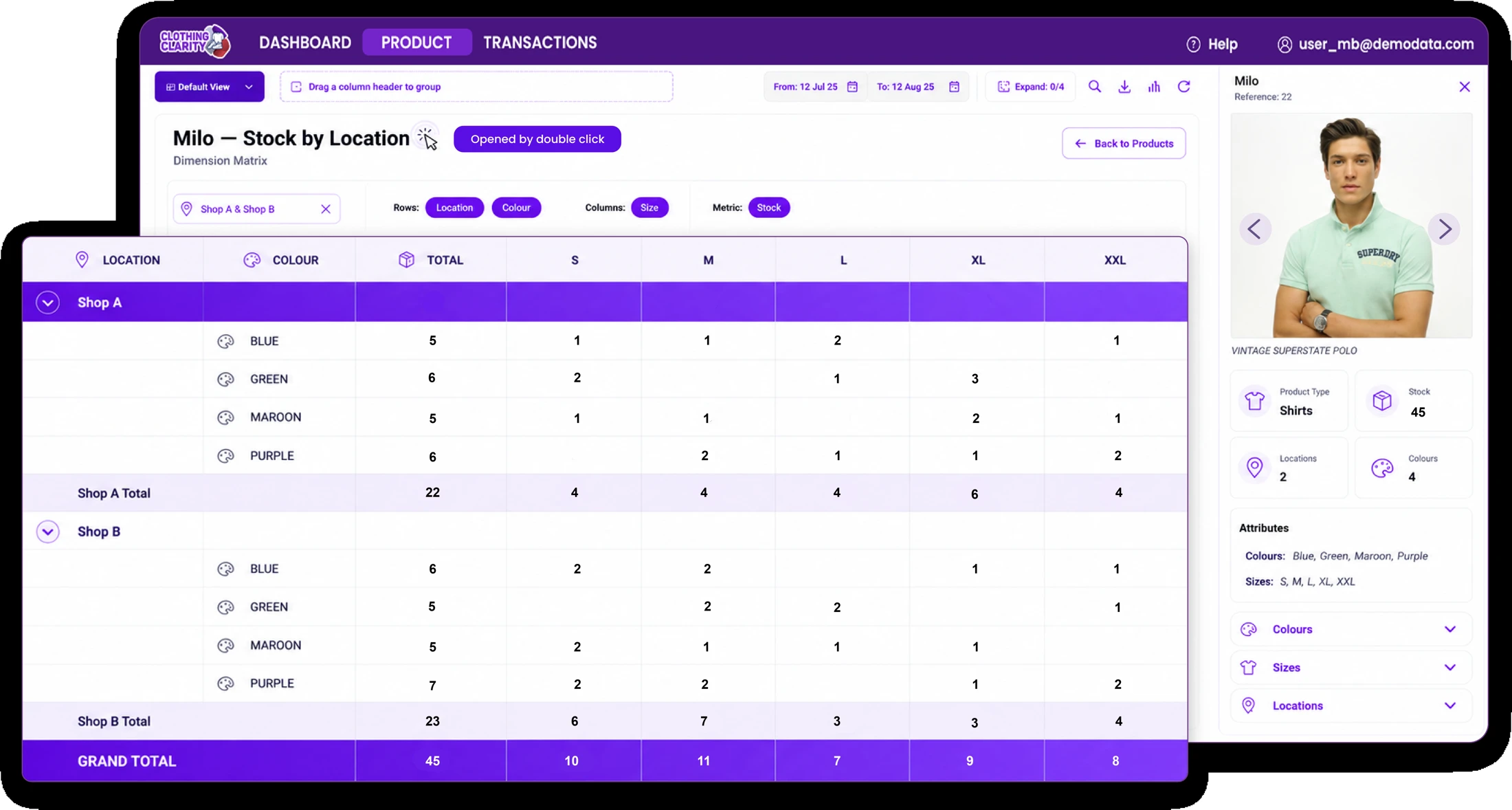Go to the Dashboard tab

click(305, 43)
